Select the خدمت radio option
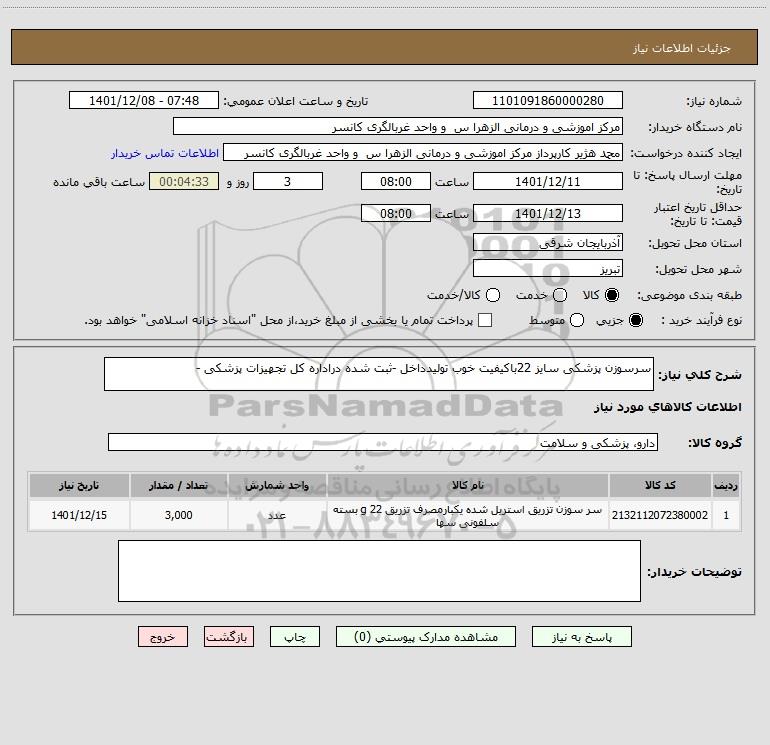 [560, 295]
